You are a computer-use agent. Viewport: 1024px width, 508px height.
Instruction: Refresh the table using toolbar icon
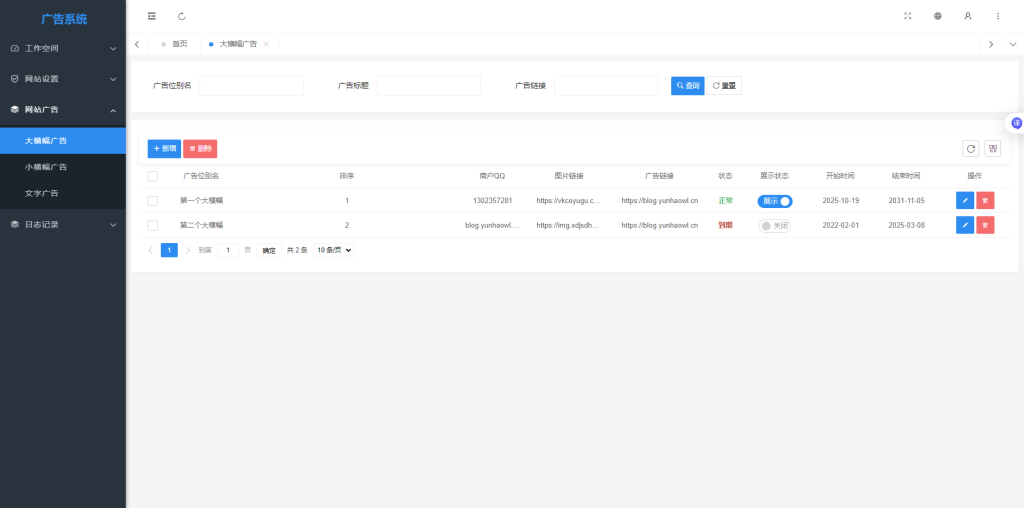point(970,149)
